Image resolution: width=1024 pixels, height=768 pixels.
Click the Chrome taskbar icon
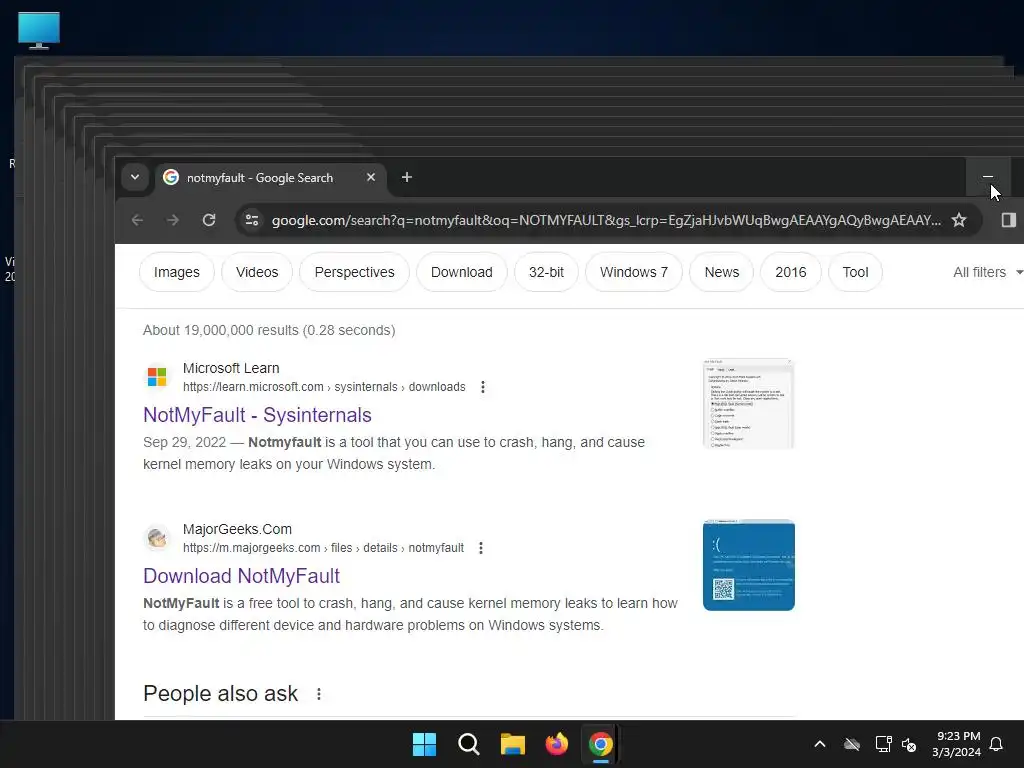[x=601, y=744]
